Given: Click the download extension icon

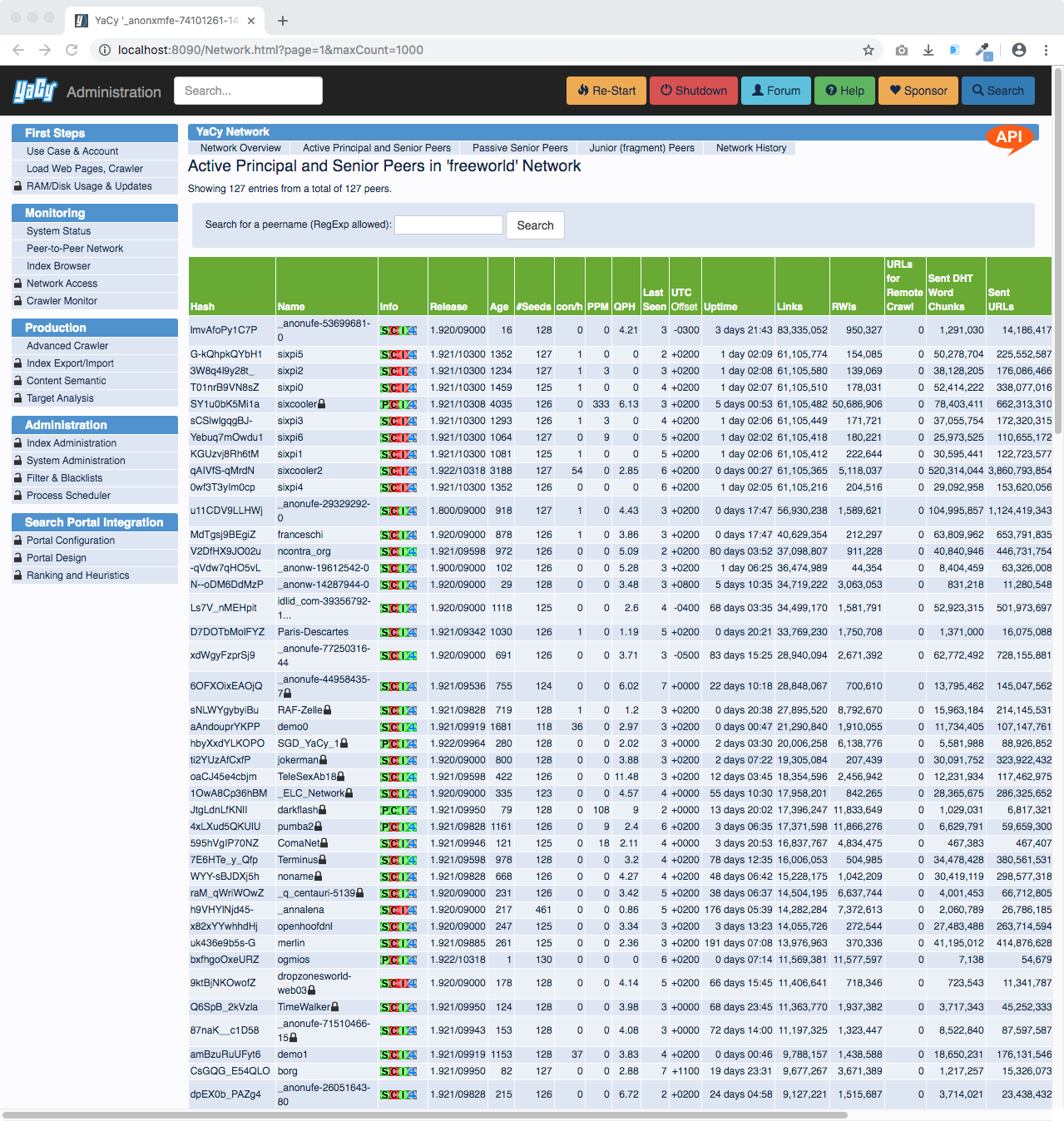Looking at the screenshot, I should [x=928, y=50].
